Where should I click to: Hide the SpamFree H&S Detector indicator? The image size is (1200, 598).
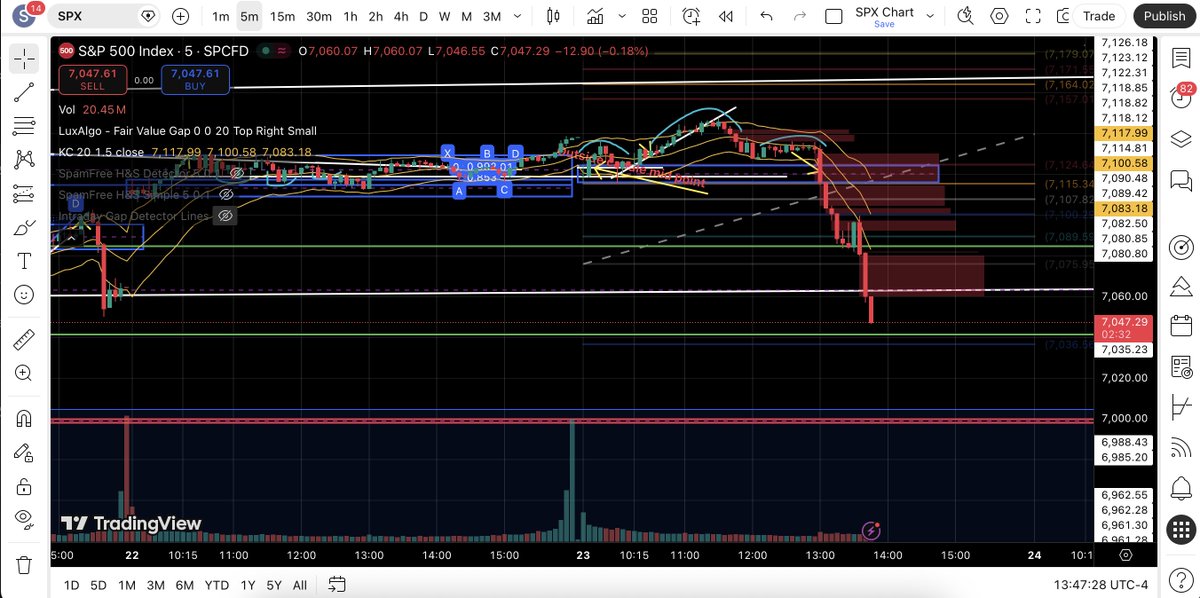(236, 173)
